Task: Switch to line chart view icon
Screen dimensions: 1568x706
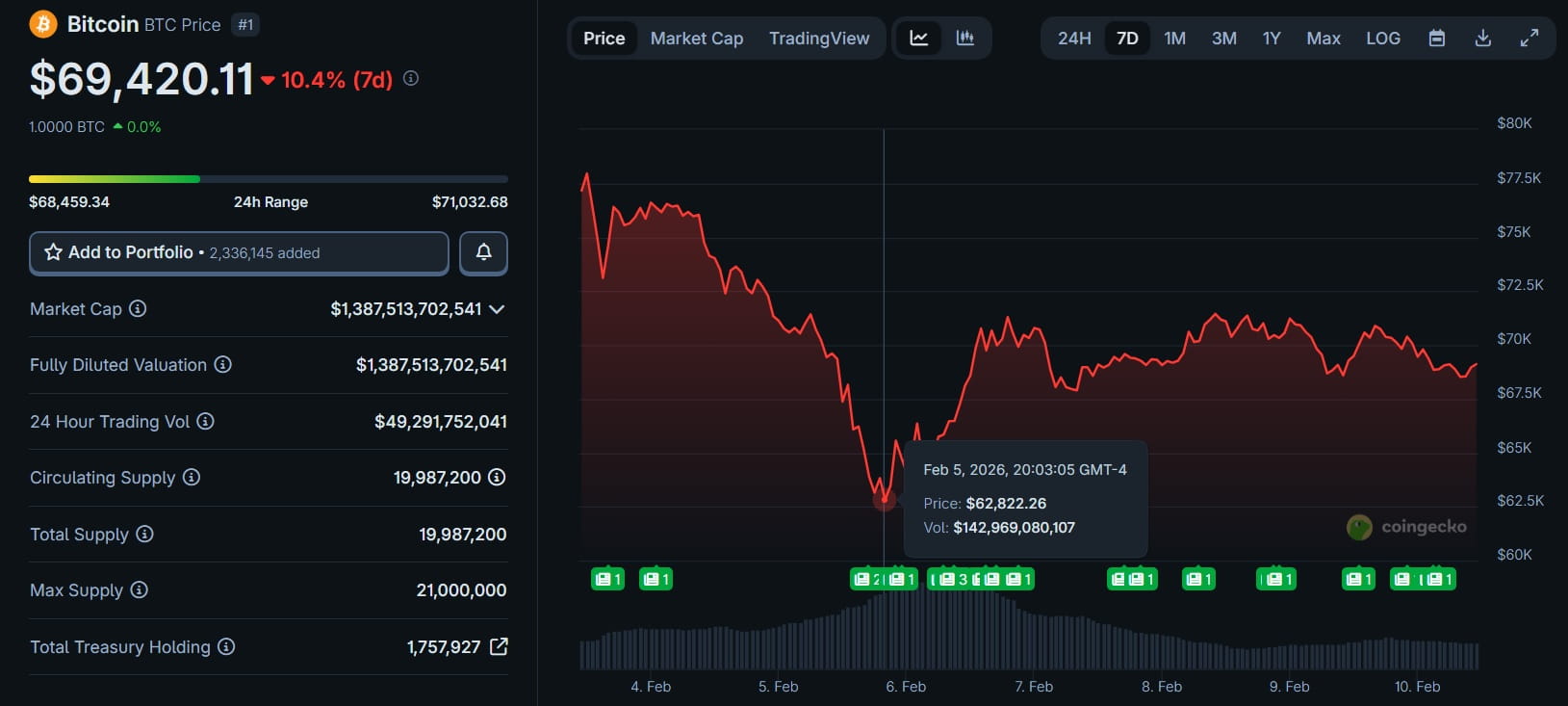Action: click(x=919, y=39)
